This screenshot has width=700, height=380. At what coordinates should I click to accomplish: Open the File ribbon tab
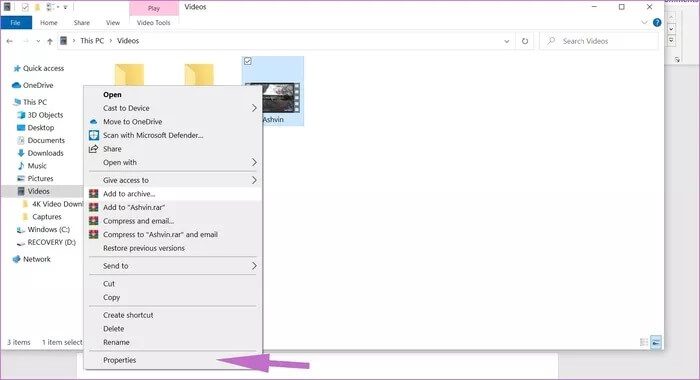click(x=16, y=22)
